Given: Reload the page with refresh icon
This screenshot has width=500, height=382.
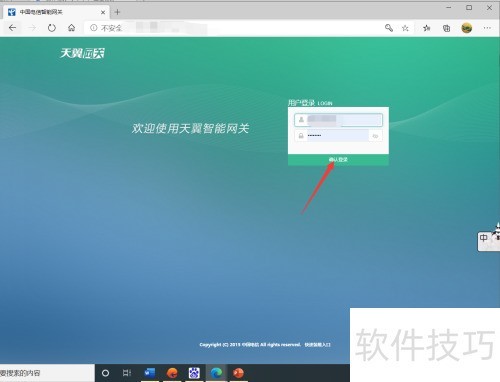Looking at the screenshot, I should (52, 28).
